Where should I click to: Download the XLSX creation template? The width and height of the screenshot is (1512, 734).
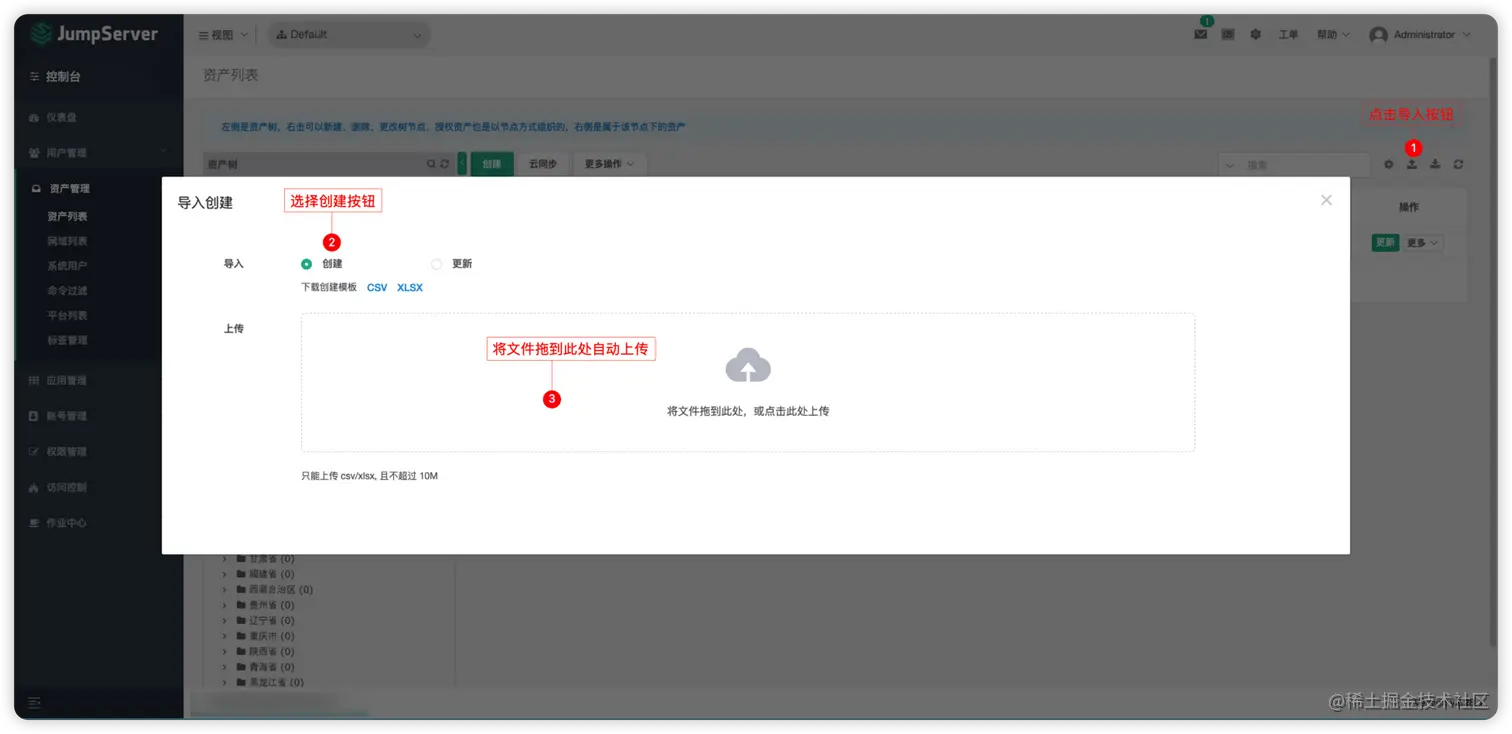(x=409, y=287)
